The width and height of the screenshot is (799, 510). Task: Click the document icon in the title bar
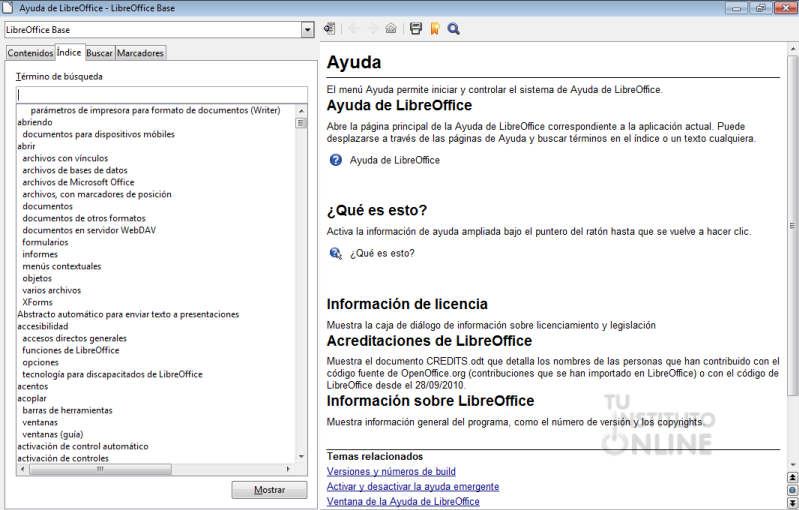click(x=8, y=8)
